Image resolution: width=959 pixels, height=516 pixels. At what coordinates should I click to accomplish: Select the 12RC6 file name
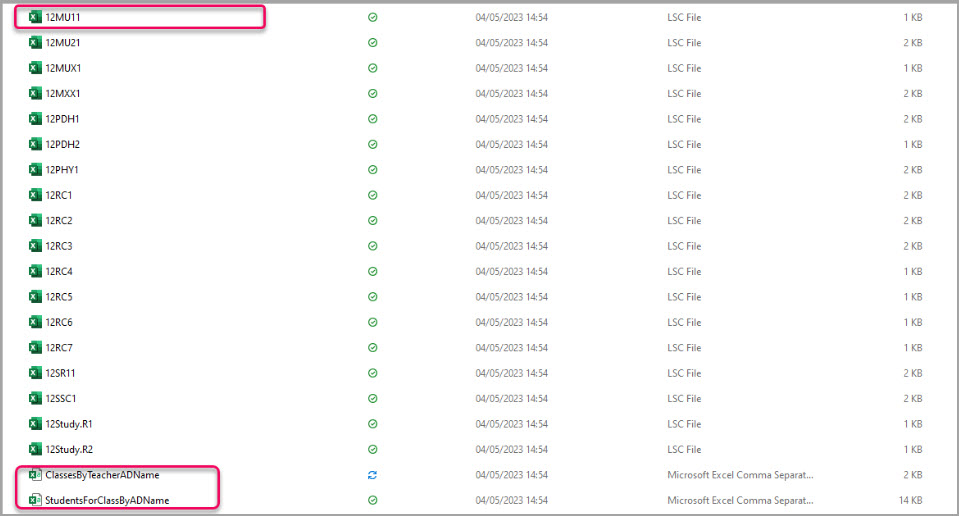click(59, 322)
